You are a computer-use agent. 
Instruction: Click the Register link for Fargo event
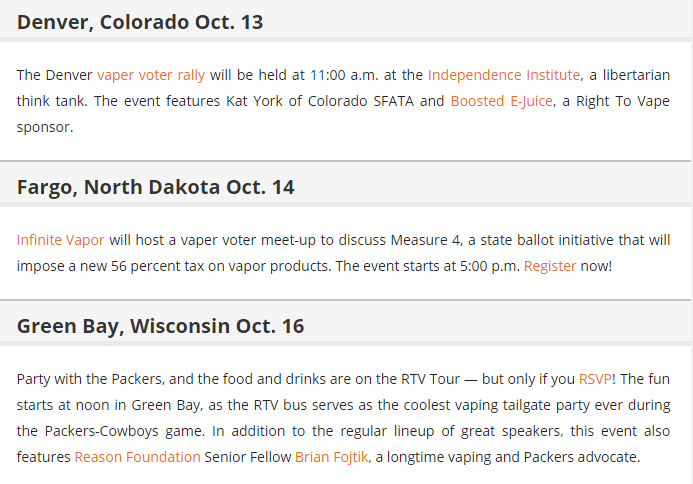[x=550, y=266]
